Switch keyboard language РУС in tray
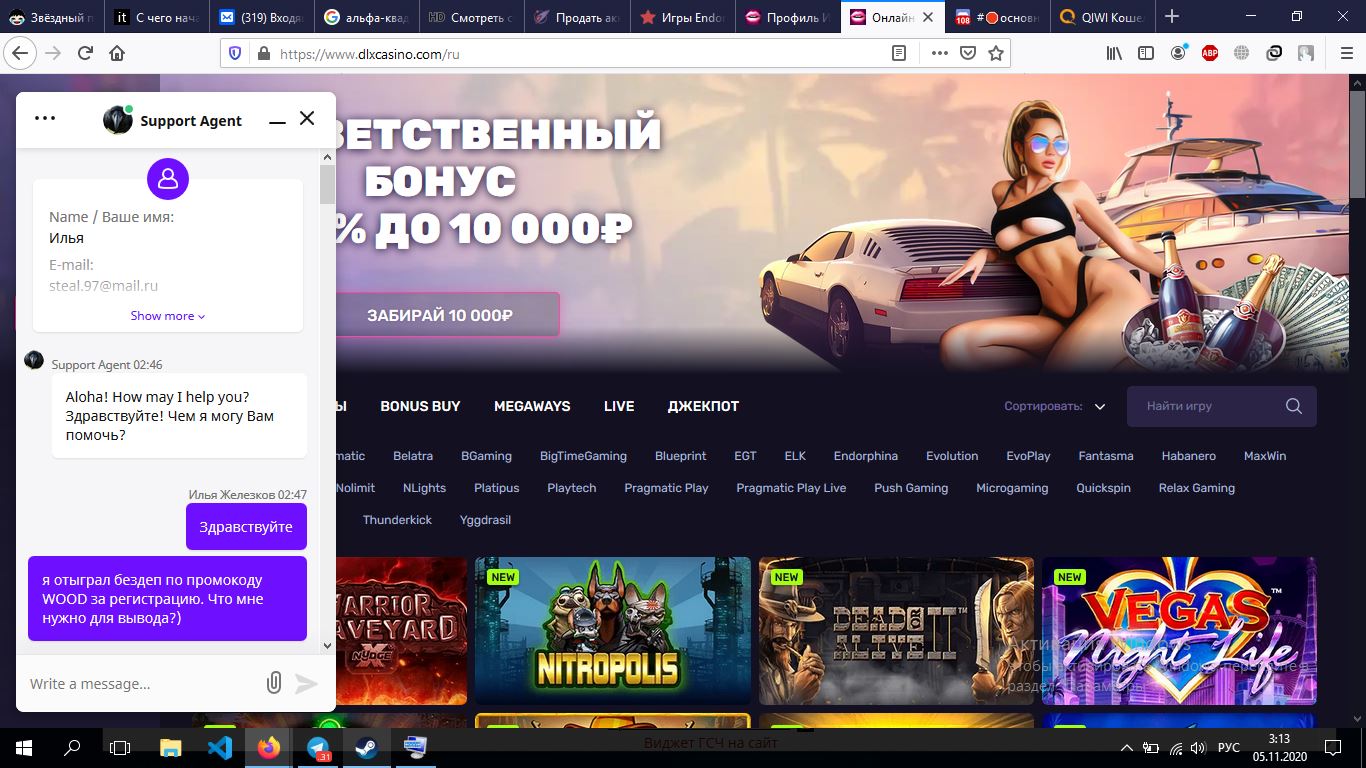Image resolution: width=1366 pixels, height=768 pixels. pyautogui.click(x=1228, y=747)
